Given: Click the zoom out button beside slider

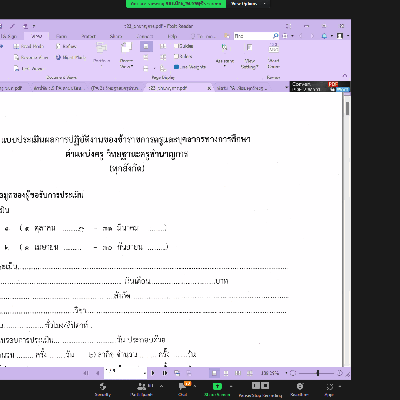Looking at the screenshot, I should (293, 373).
